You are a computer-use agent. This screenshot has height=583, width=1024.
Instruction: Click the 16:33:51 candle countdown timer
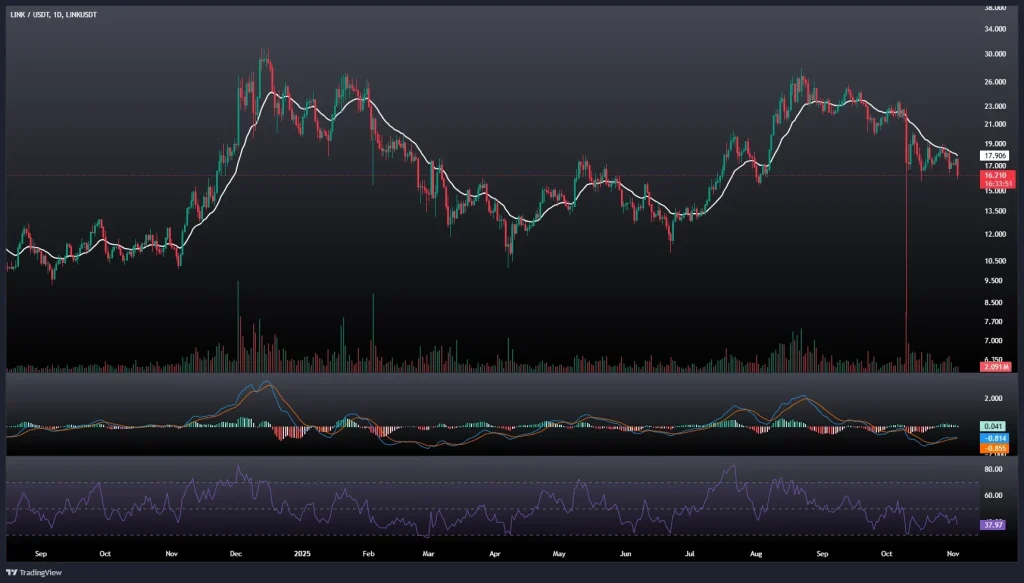click(x=970, y=183)
